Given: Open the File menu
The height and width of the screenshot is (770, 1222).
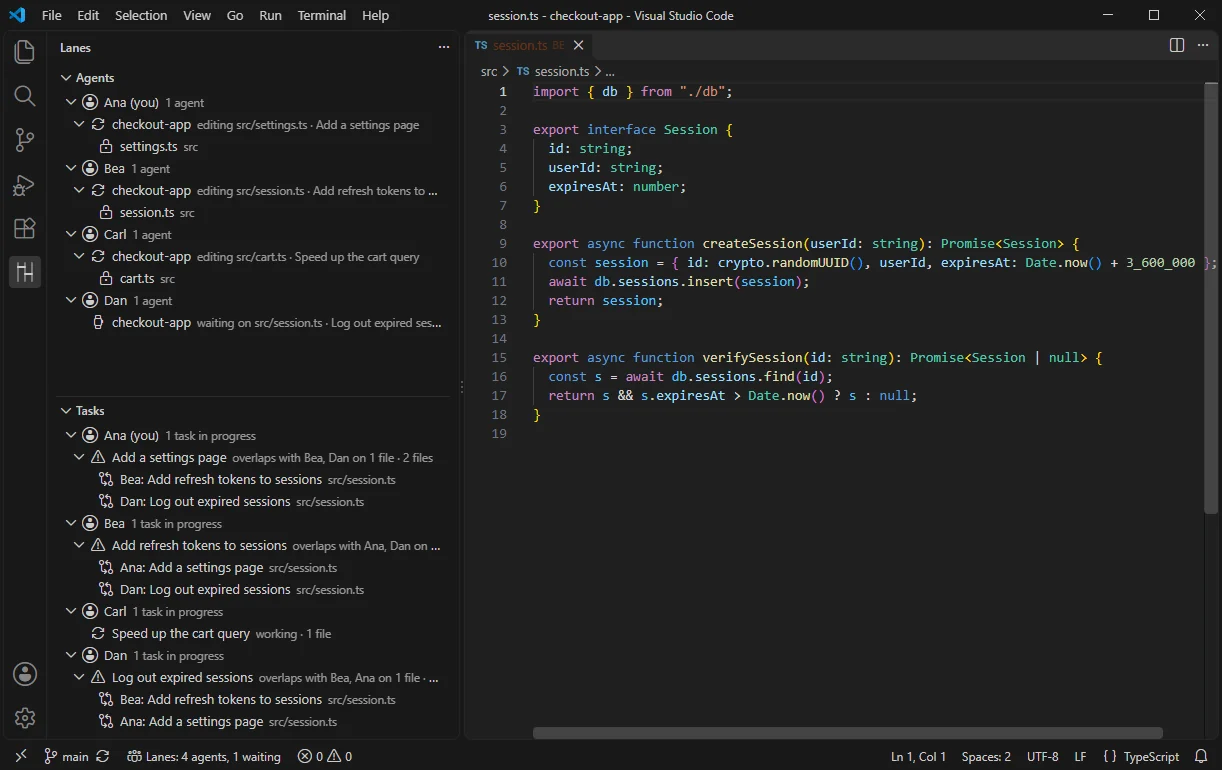Looking at the screenshot, I should click(52, 15).
